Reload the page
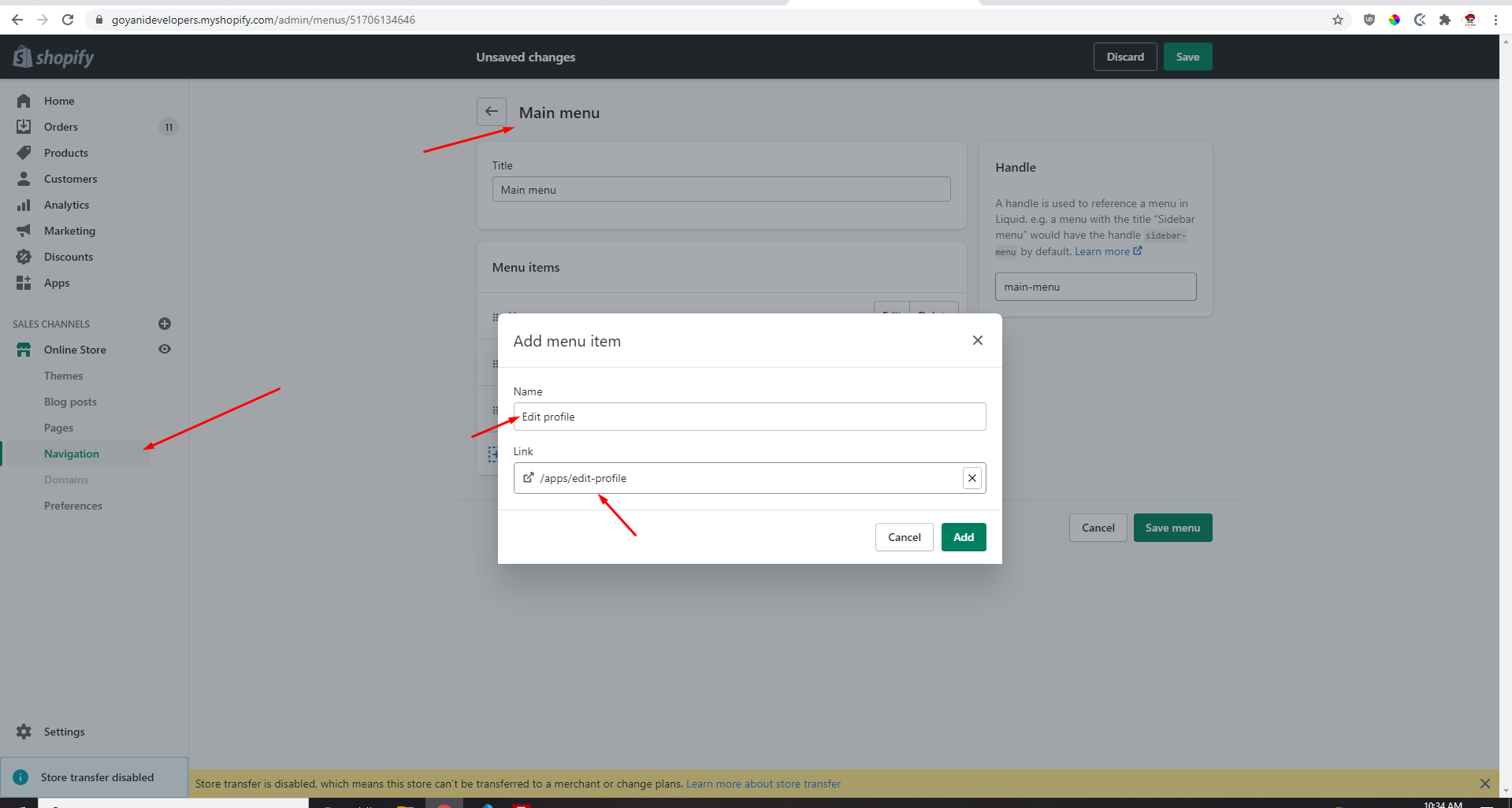Screen dimensions: 1512x808 (x=68, y=20)
